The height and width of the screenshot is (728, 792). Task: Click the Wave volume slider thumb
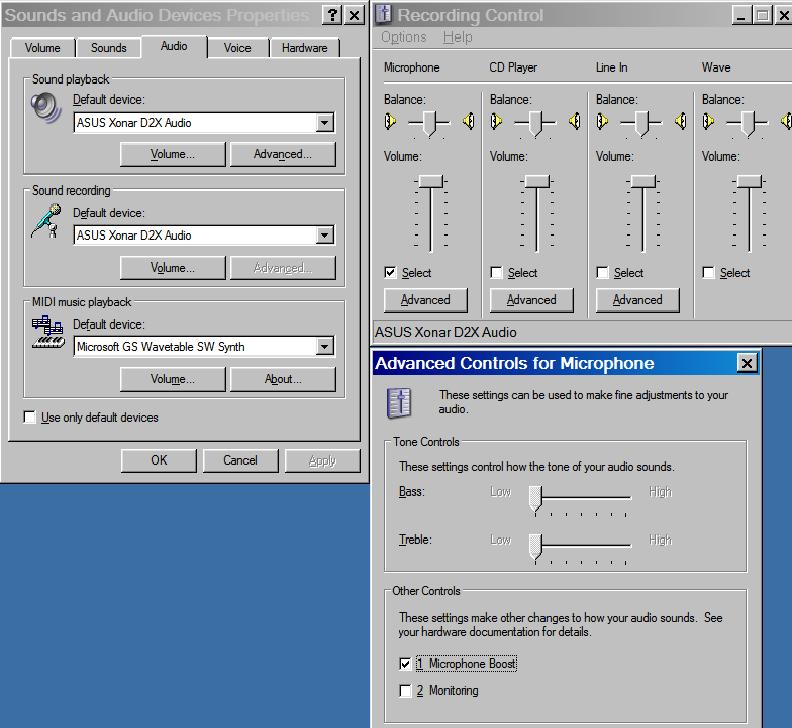coord(749,181)
